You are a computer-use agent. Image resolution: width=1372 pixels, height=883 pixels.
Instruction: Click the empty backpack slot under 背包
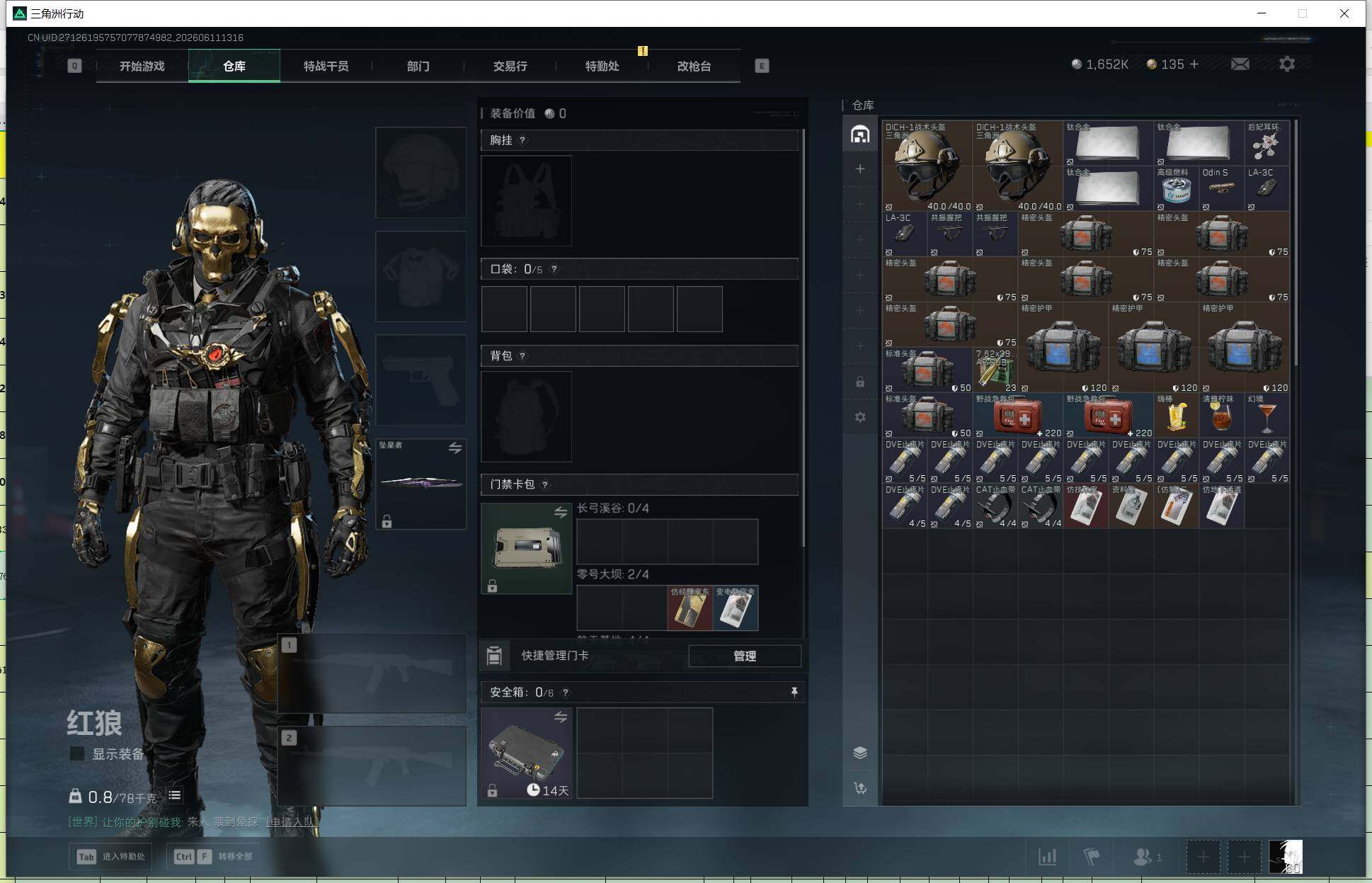(526, 417)
